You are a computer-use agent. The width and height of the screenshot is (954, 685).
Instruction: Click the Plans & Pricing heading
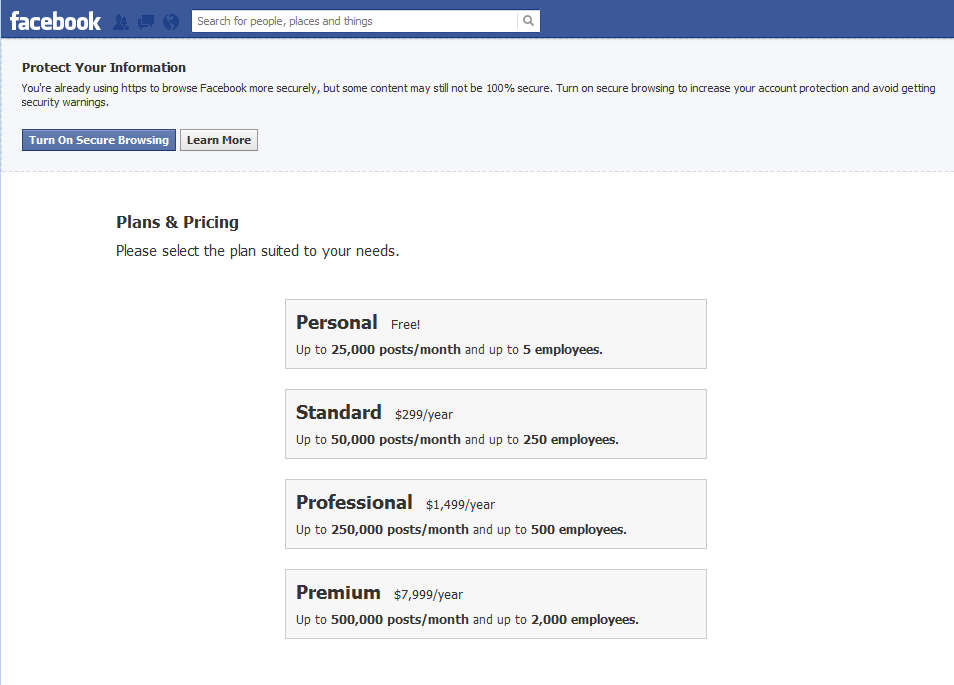pyautogui.click(x=177, y=222)
